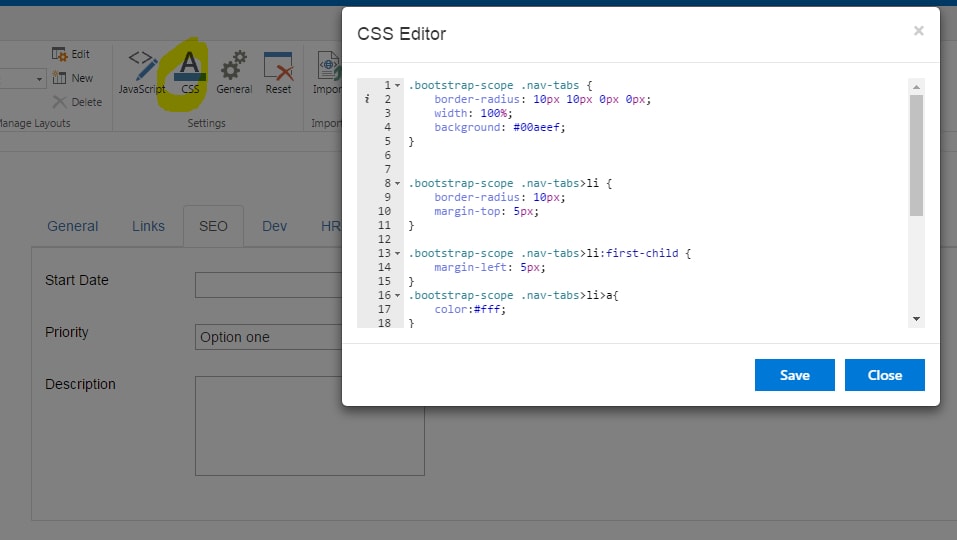The image size is (957, 540).
Task: Switch to the Links tab
Action: point(148,226)
